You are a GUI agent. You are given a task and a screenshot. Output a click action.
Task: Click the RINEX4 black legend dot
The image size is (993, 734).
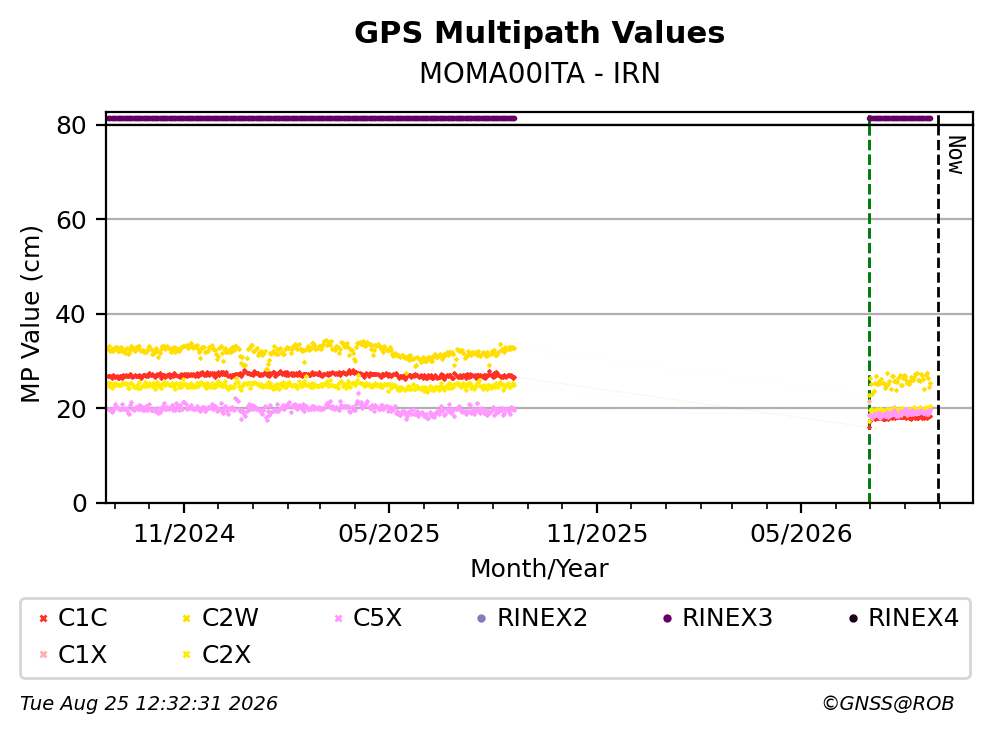[853, 618]
